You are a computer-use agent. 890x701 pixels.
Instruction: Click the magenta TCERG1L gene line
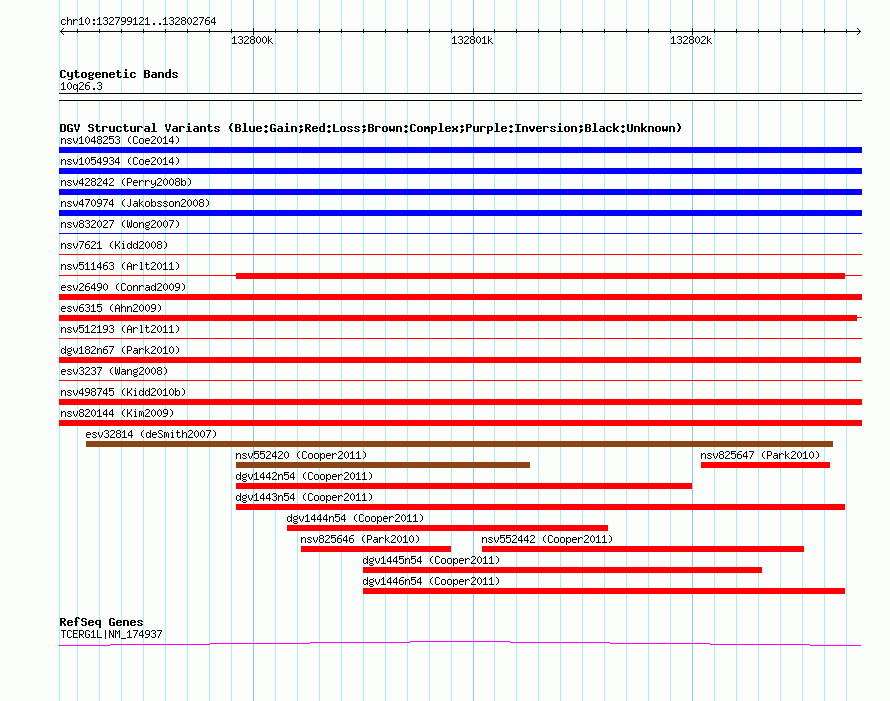pos(460,643)
